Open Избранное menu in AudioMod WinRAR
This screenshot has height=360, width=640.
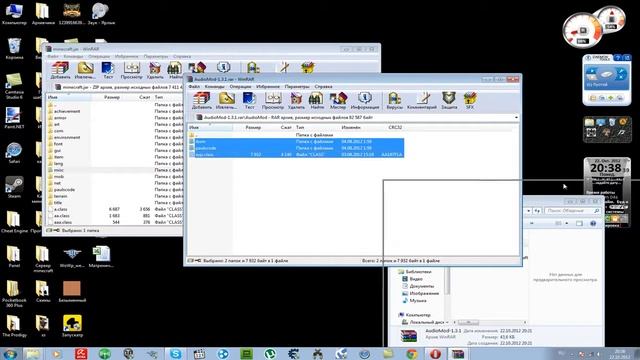pyautogui.click(x=268, y=87)
